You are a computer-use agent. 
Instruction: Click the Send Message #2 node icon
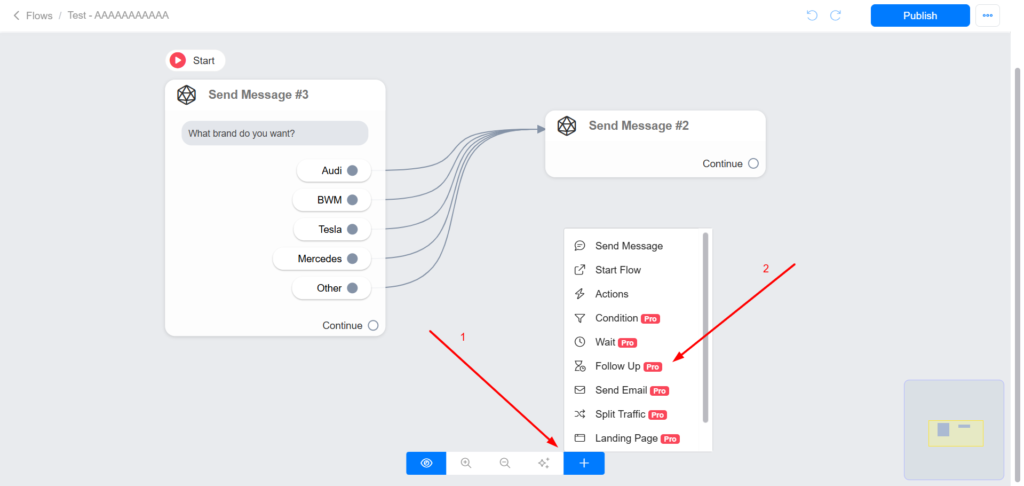[x=567, y=126]
